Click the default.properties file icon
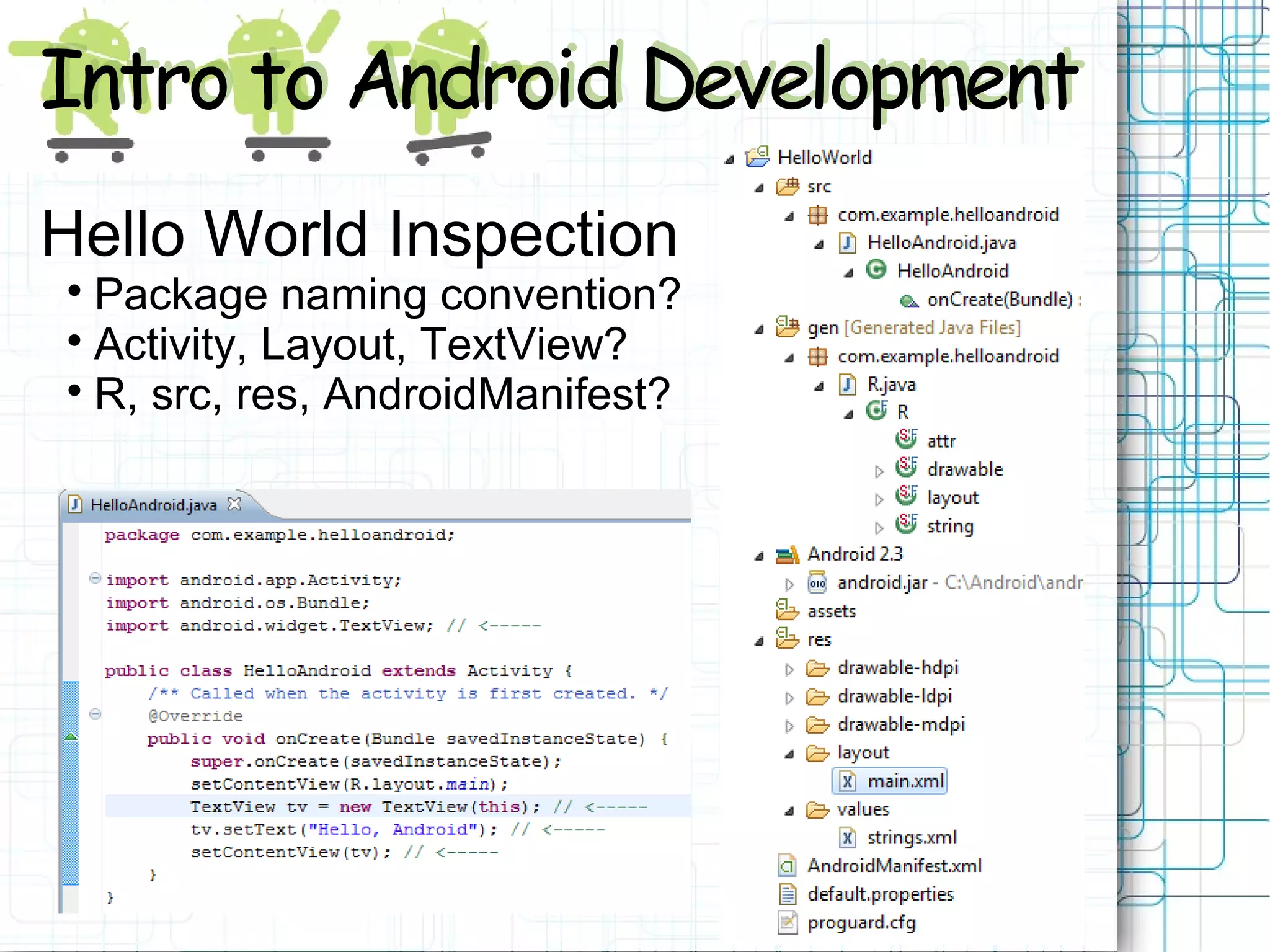This screenshot has width=1270, height=952. point(787,895)
